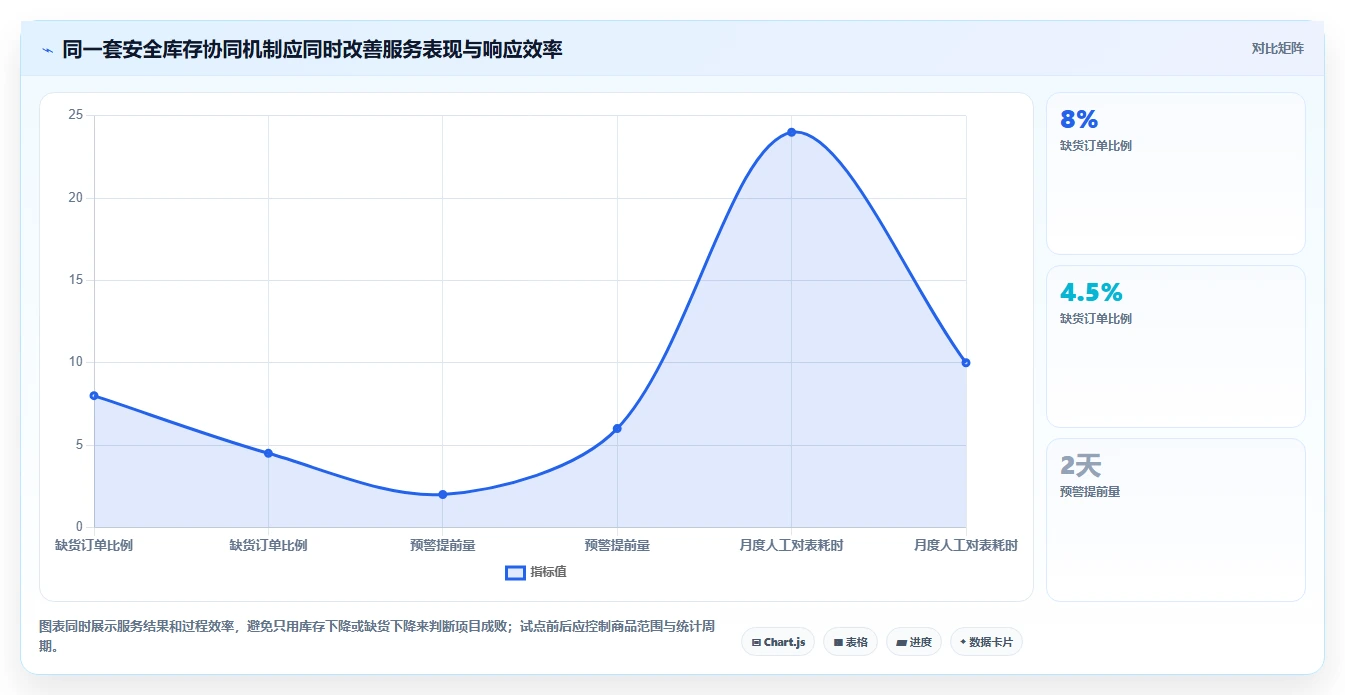Click the 对比矩阵 label

point(1277,48)
